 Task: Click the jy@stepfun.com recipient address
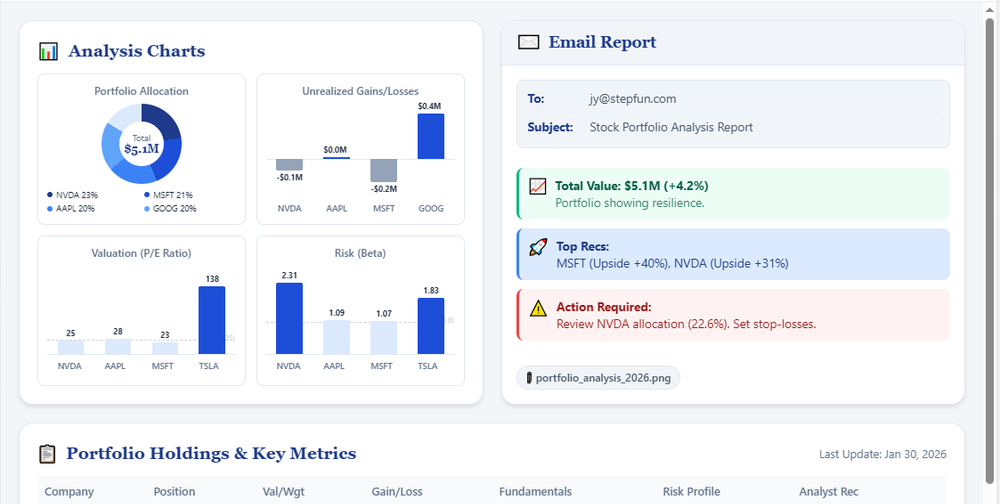[x=633, y=99]
